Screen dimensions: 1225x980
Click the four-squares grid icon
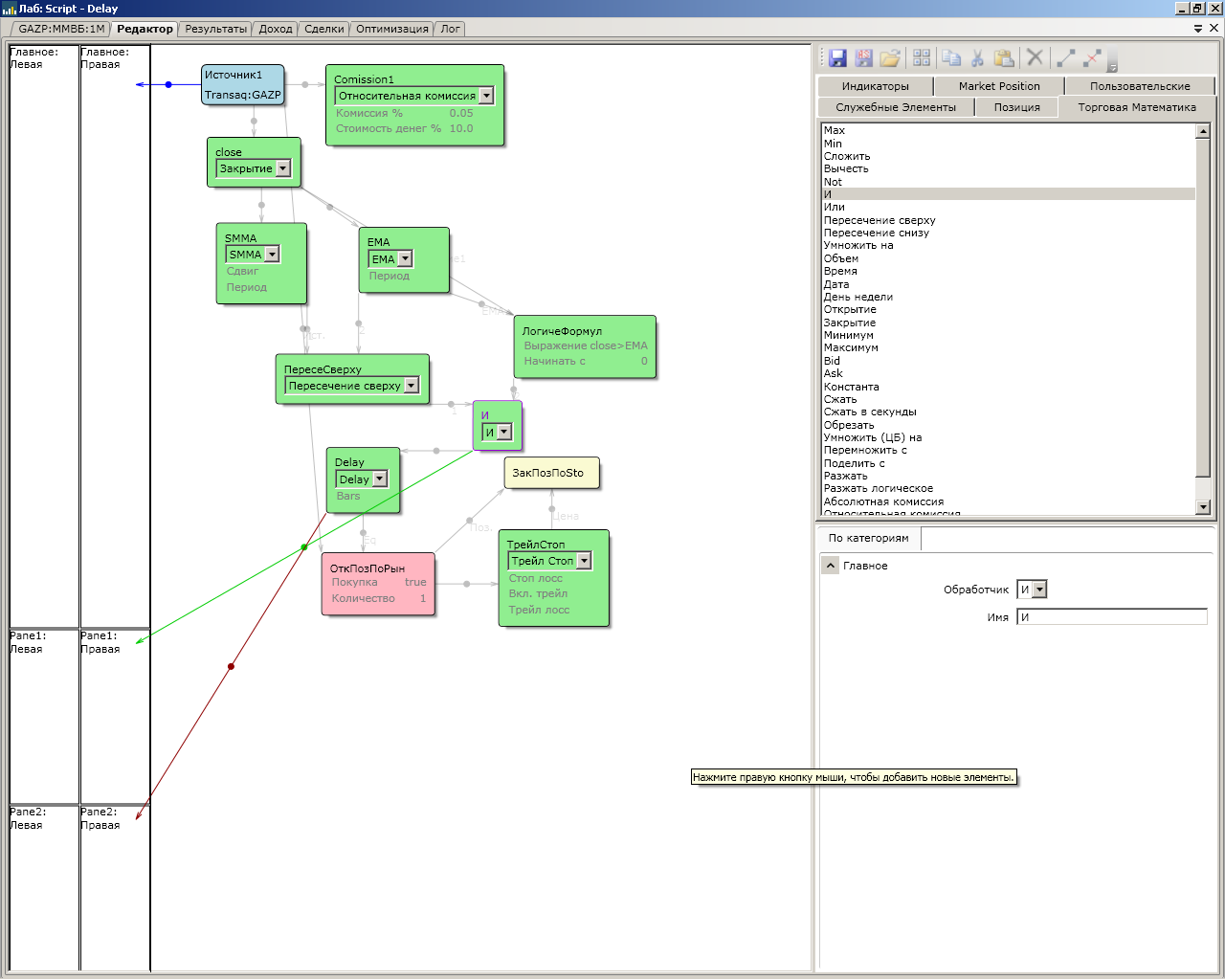tap(922, 58)
